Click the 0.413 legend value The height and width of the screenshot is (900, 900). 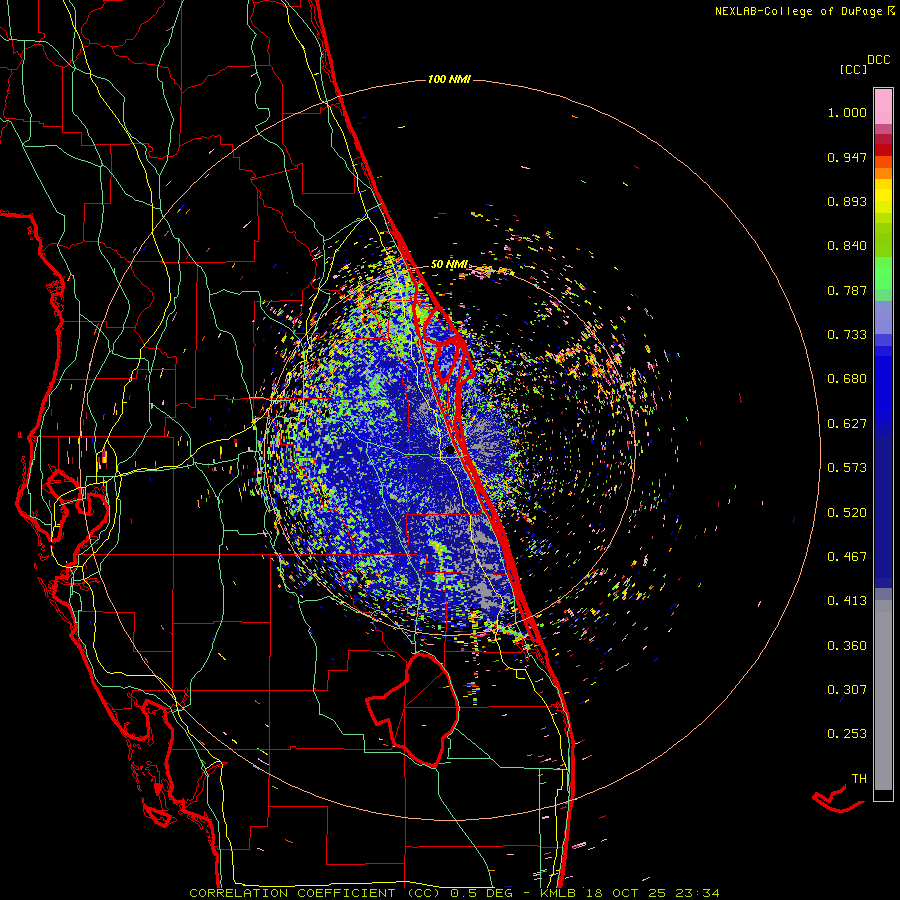847,601
